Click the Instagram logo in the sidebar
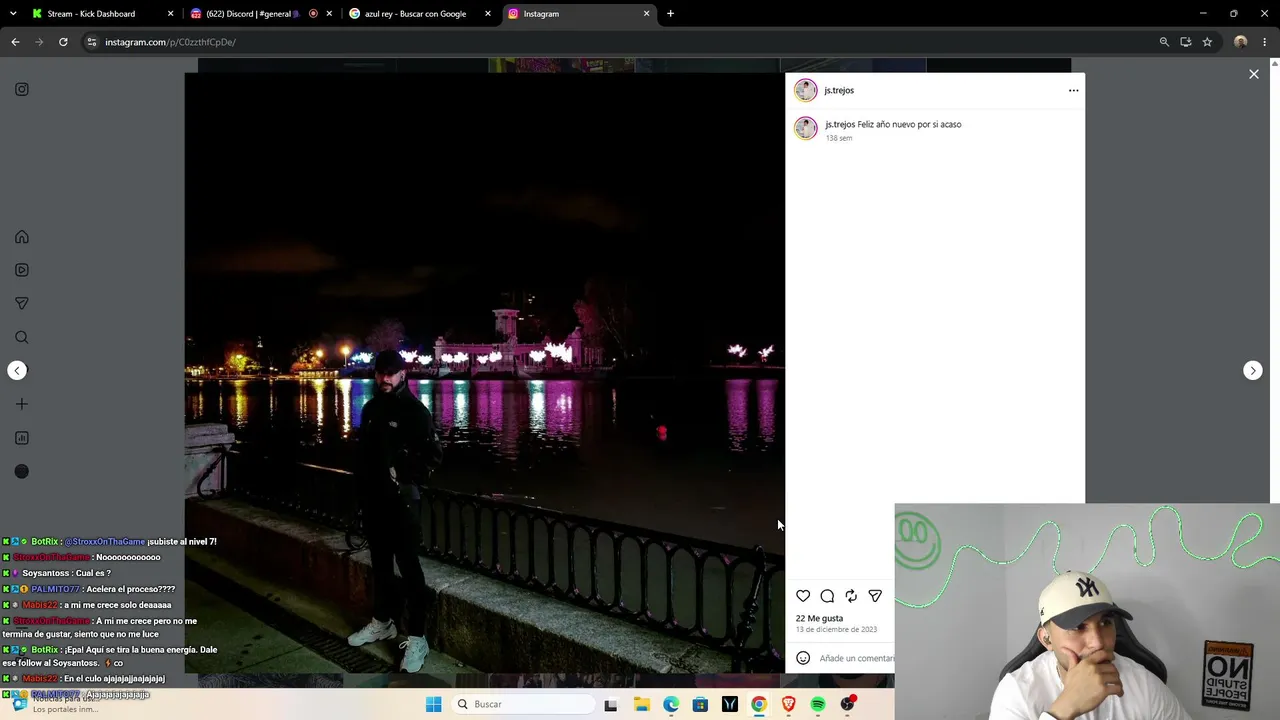The width and height of the screenshot is (1280, 720). pyautogui.click(x=22, y=89)
